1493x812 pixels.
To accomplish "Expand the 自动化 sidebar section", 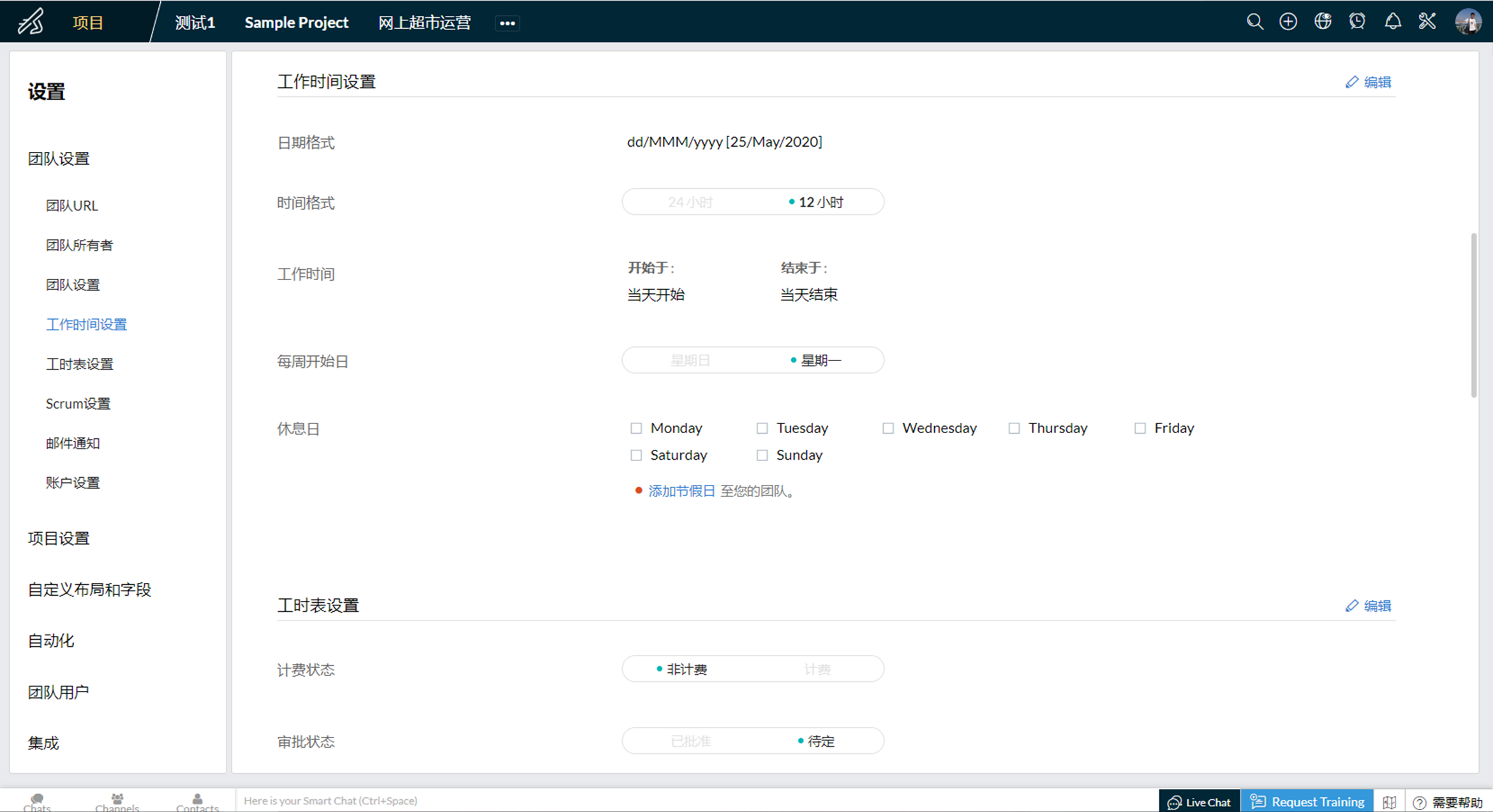I will point(51,640).
